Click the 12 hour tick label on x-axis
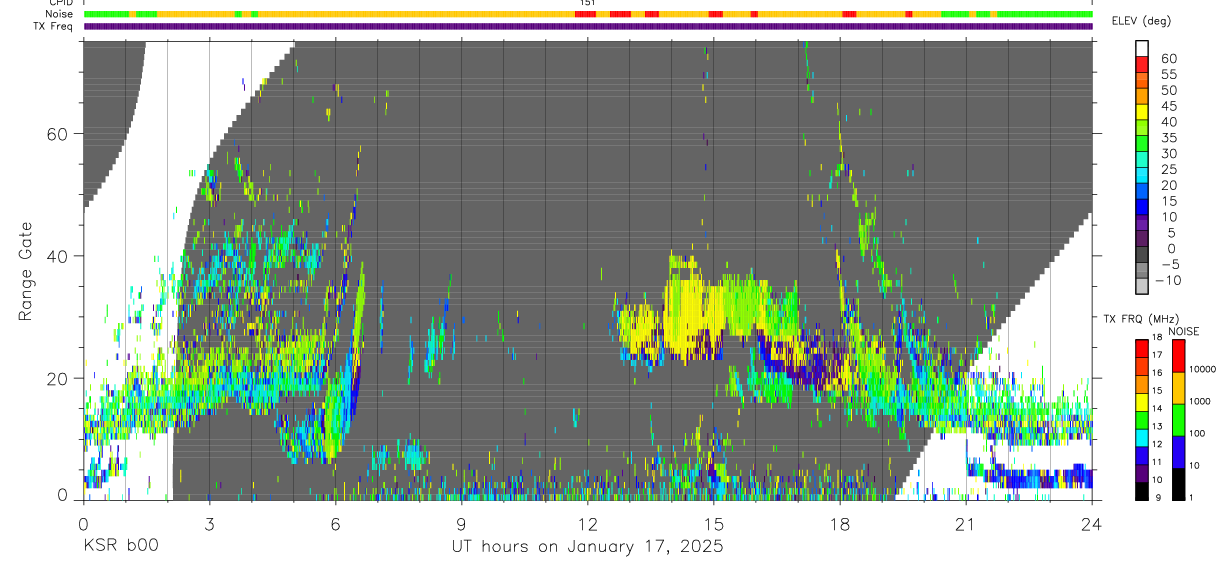 [x=588, y=524]
